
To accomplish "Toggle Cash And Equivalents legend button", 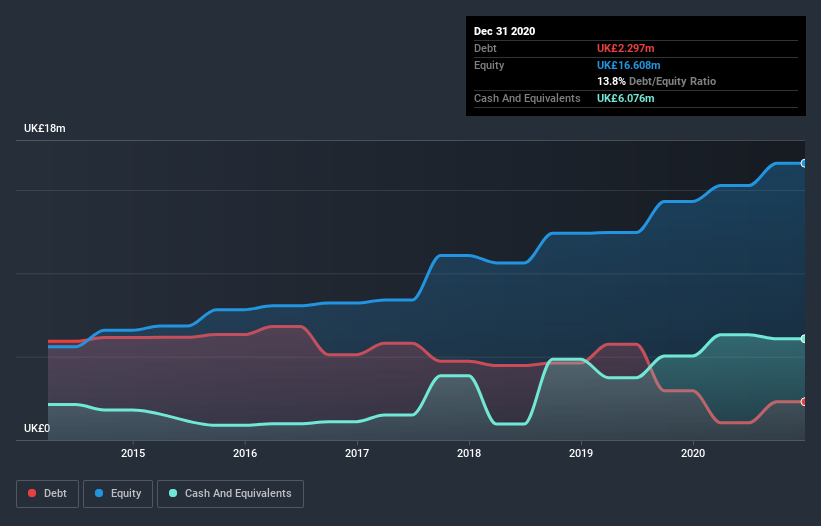I will tap(230, 494).
